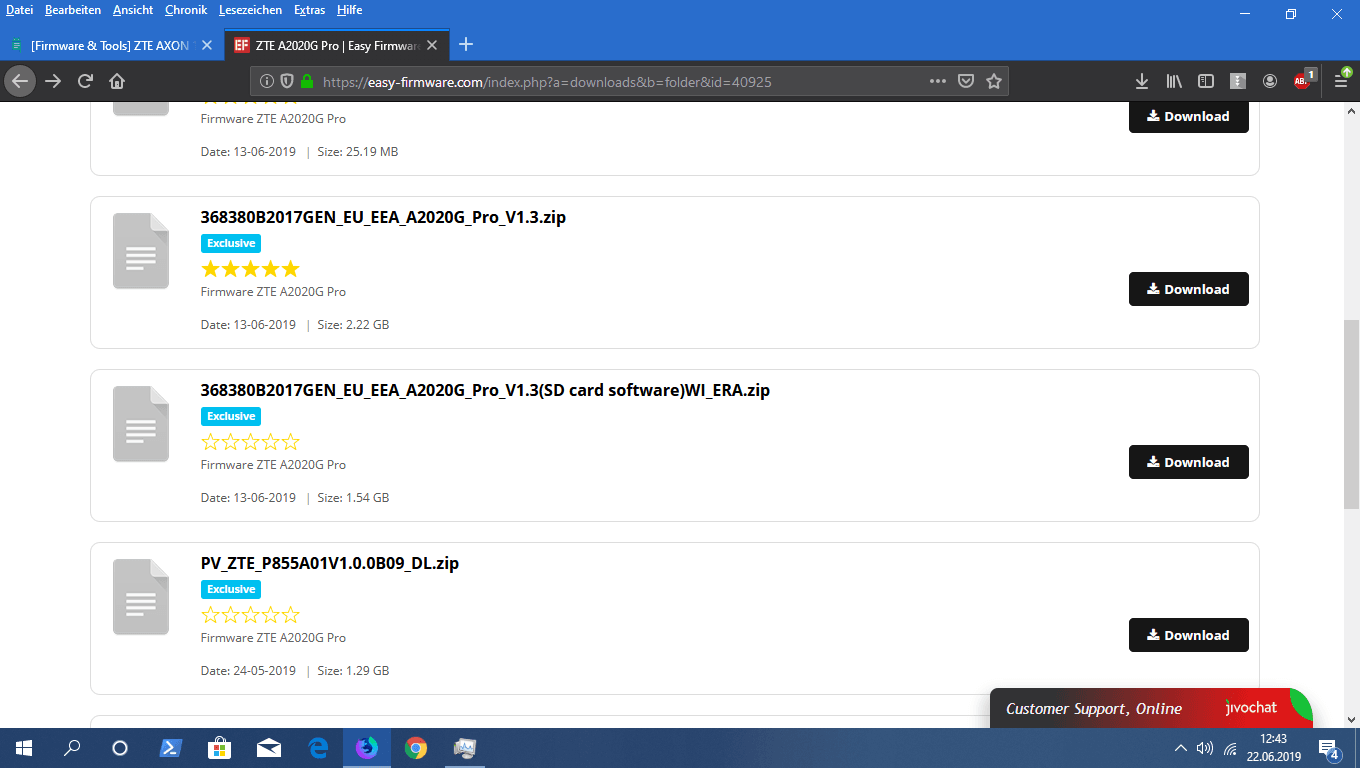Open Cortana from the taskbar
The width and height of the screenshot is (1360, 768).
(x=120, y=748)
